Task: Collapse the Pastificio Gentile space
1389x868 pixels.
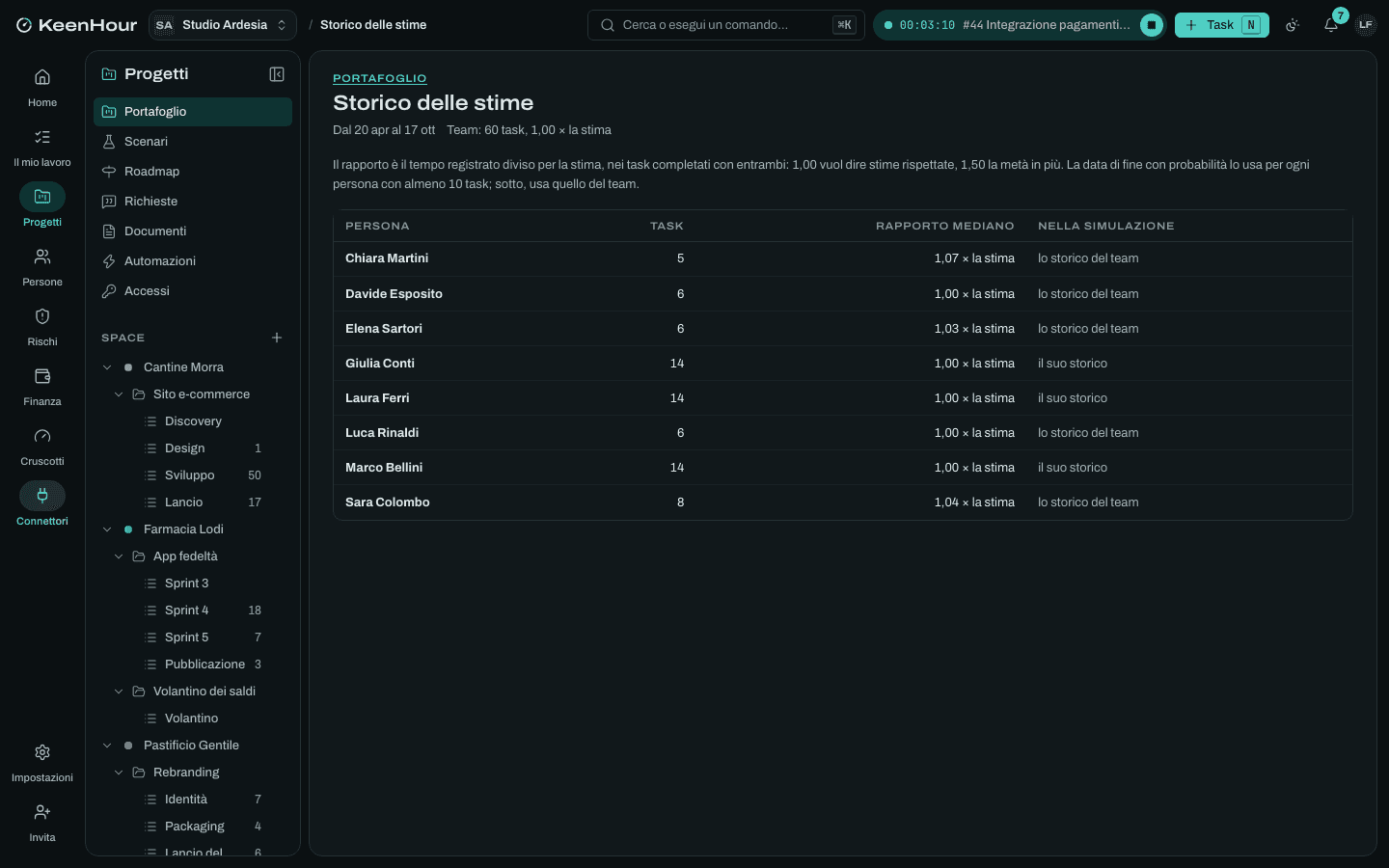Action: coord(107,746)
